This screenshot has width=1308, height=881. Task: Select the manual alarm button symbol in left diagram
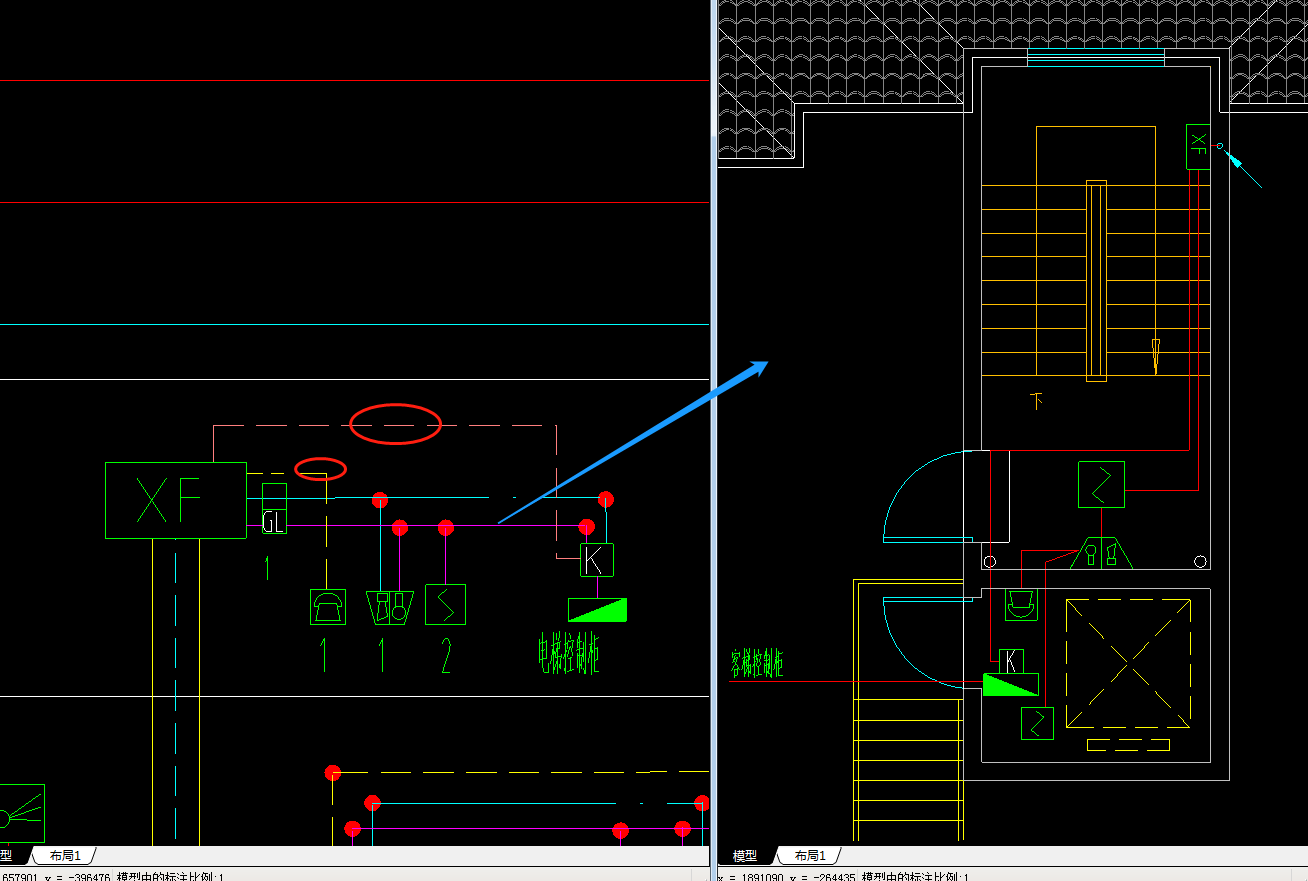[391, 607]
